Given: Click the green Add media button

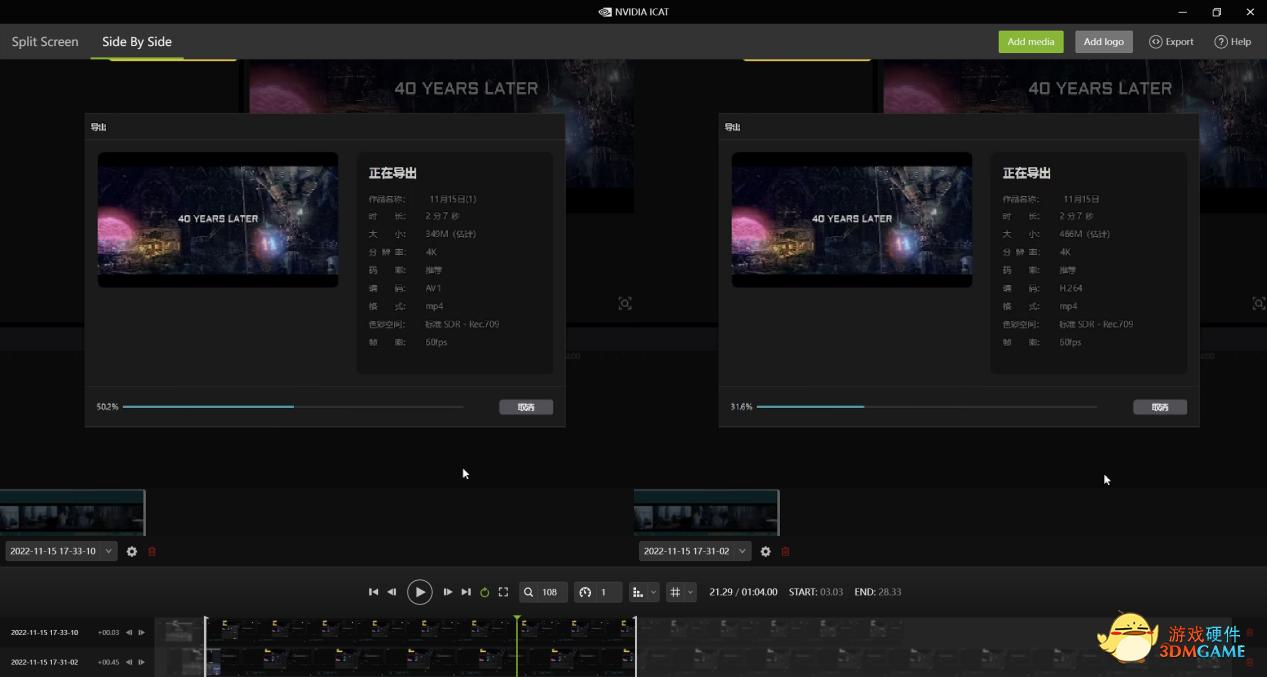Looking at the screenshot, I should (x=1030, y=41).
